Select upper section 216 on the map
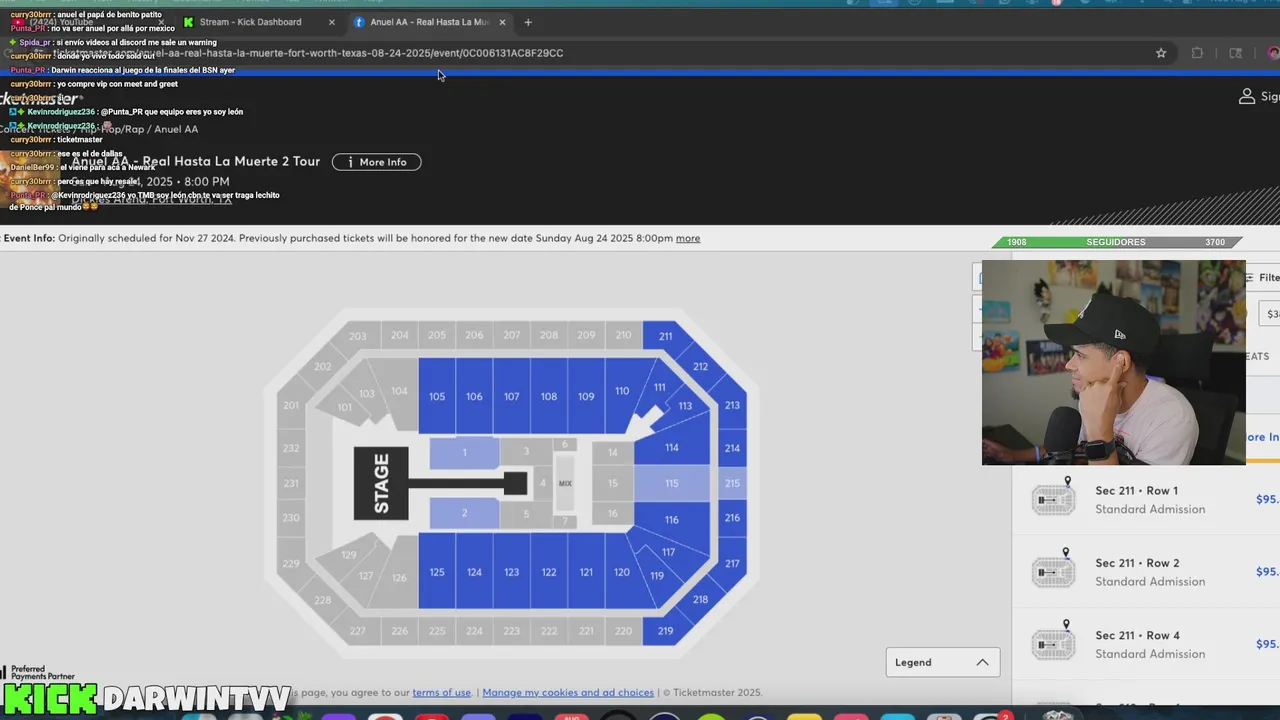 [732, 517]
